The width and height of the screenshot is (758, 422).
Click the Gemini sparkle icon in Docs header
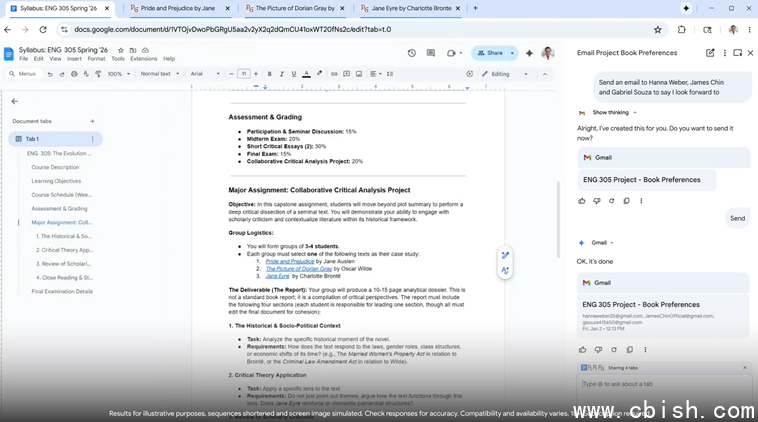tap(529, 53)
